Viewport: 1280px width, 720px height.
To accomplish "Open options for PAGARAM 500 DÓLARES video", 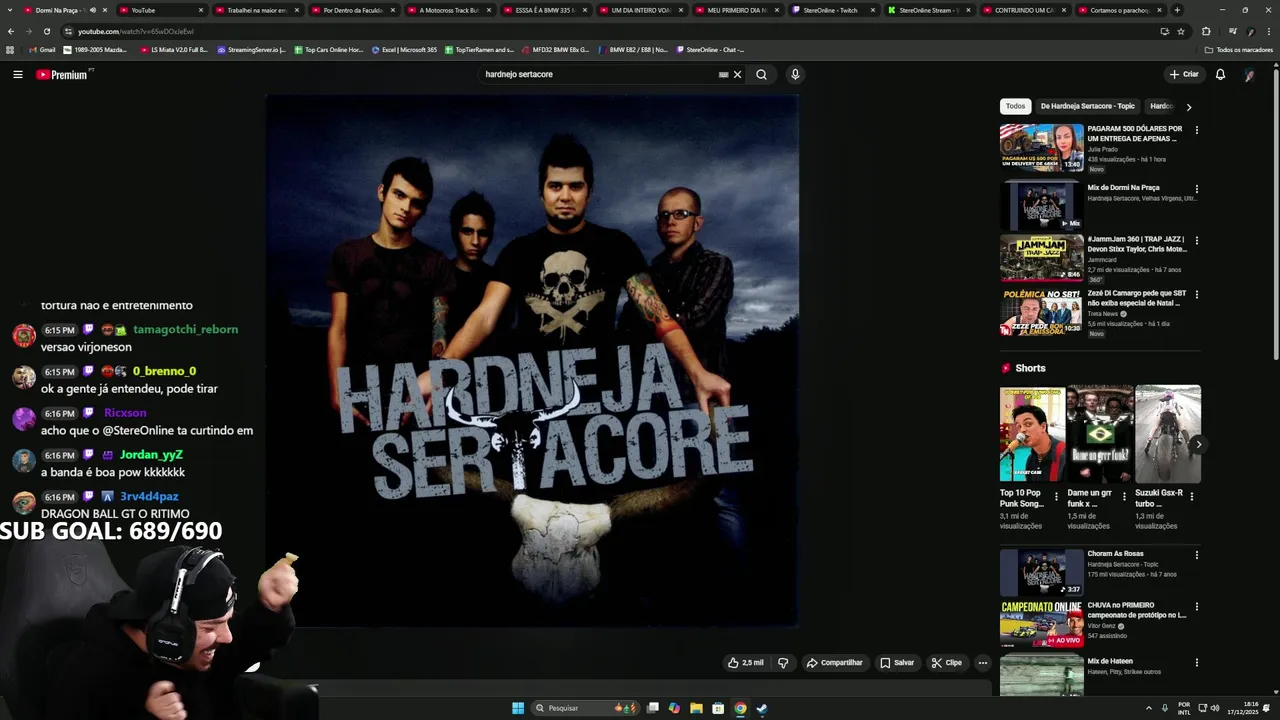I will point(1196,130).
